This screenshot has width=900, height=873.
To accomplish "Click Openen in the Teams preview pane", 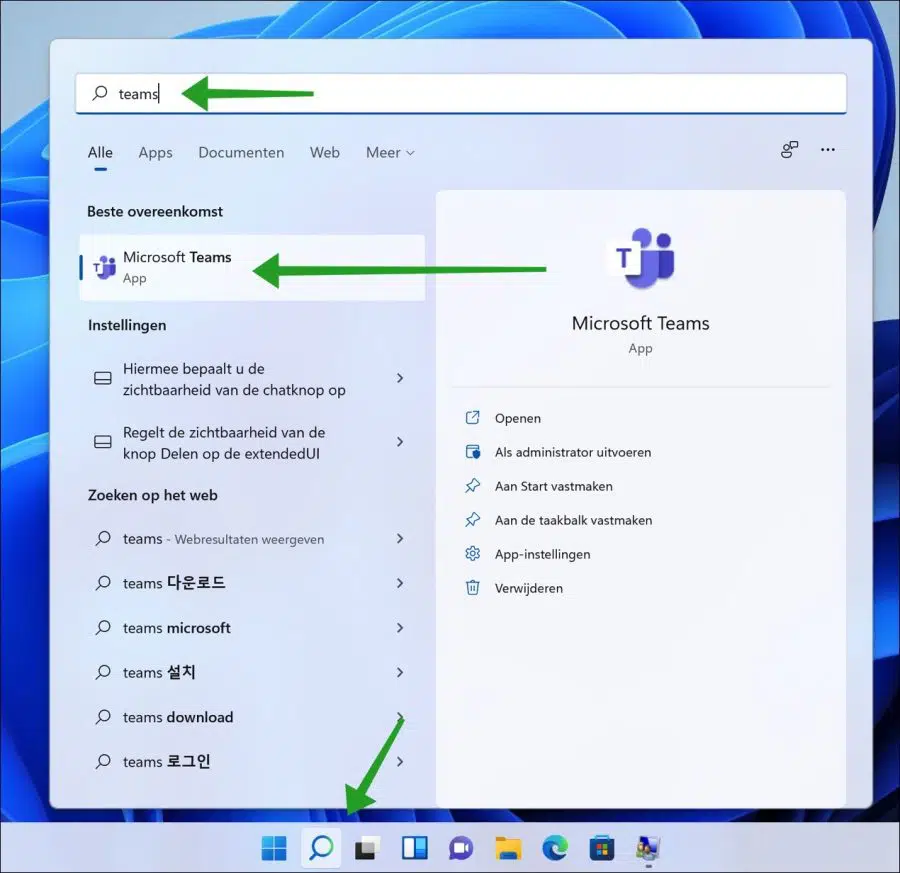I will (x=517, y=418).
